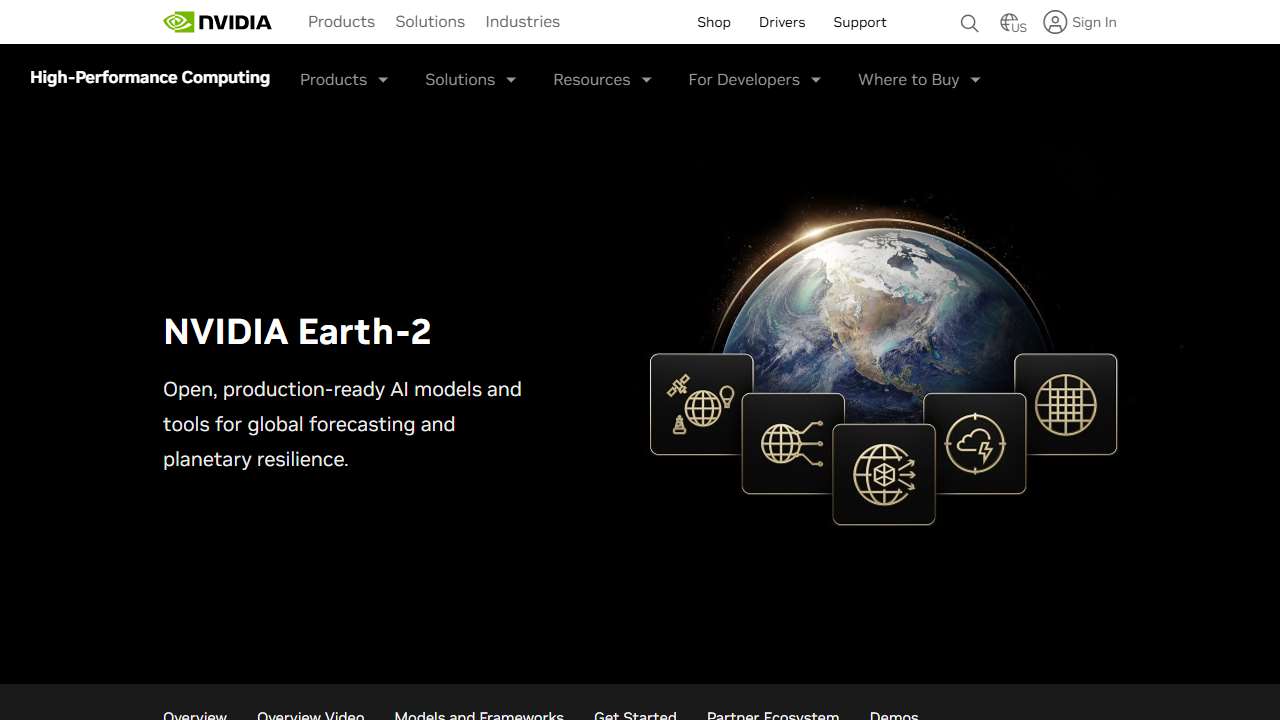1280x720 pixels.
Task: Click the Sign In account icon
Action: click(x=1055, y=22)
